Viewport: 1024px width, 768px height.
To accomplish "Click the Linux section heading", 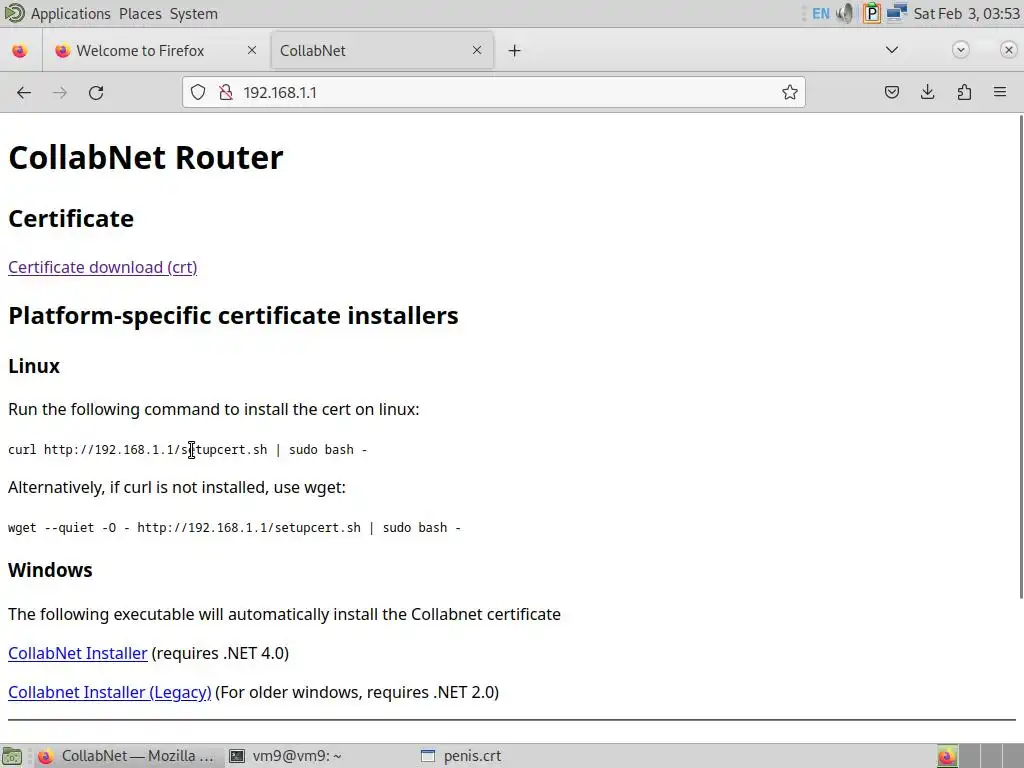I will [34, 366].
